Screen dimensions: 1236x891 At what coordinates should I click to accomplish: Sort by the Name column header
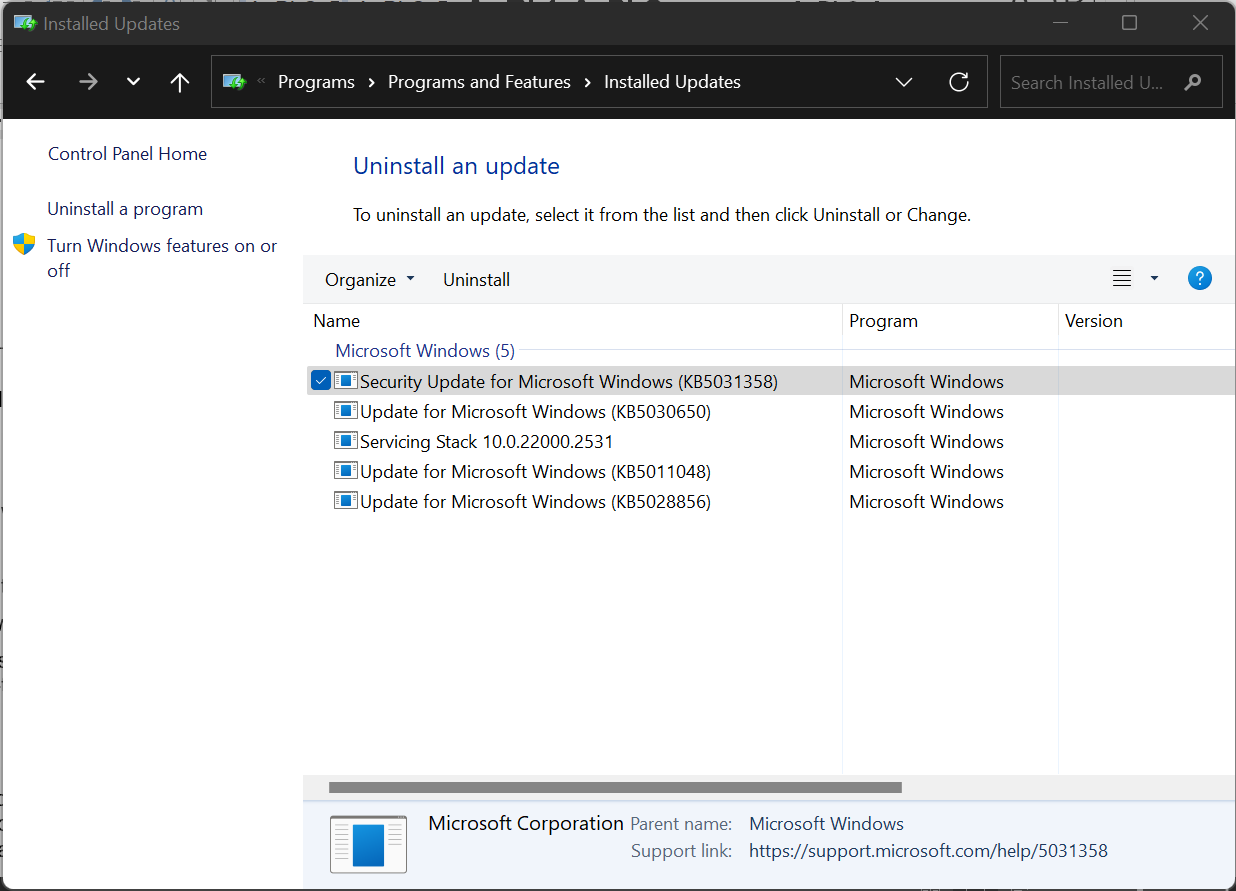tap(573, 321)
